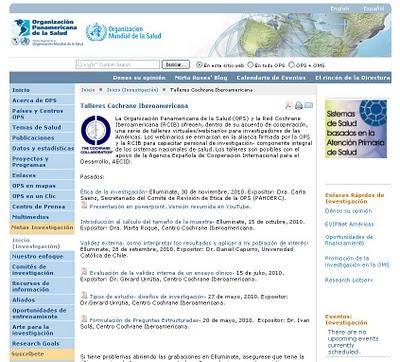Open 'Versión resumida en YouTube' link
The image size is (400, 362).
pyautogui.click(x=209, y=207)
